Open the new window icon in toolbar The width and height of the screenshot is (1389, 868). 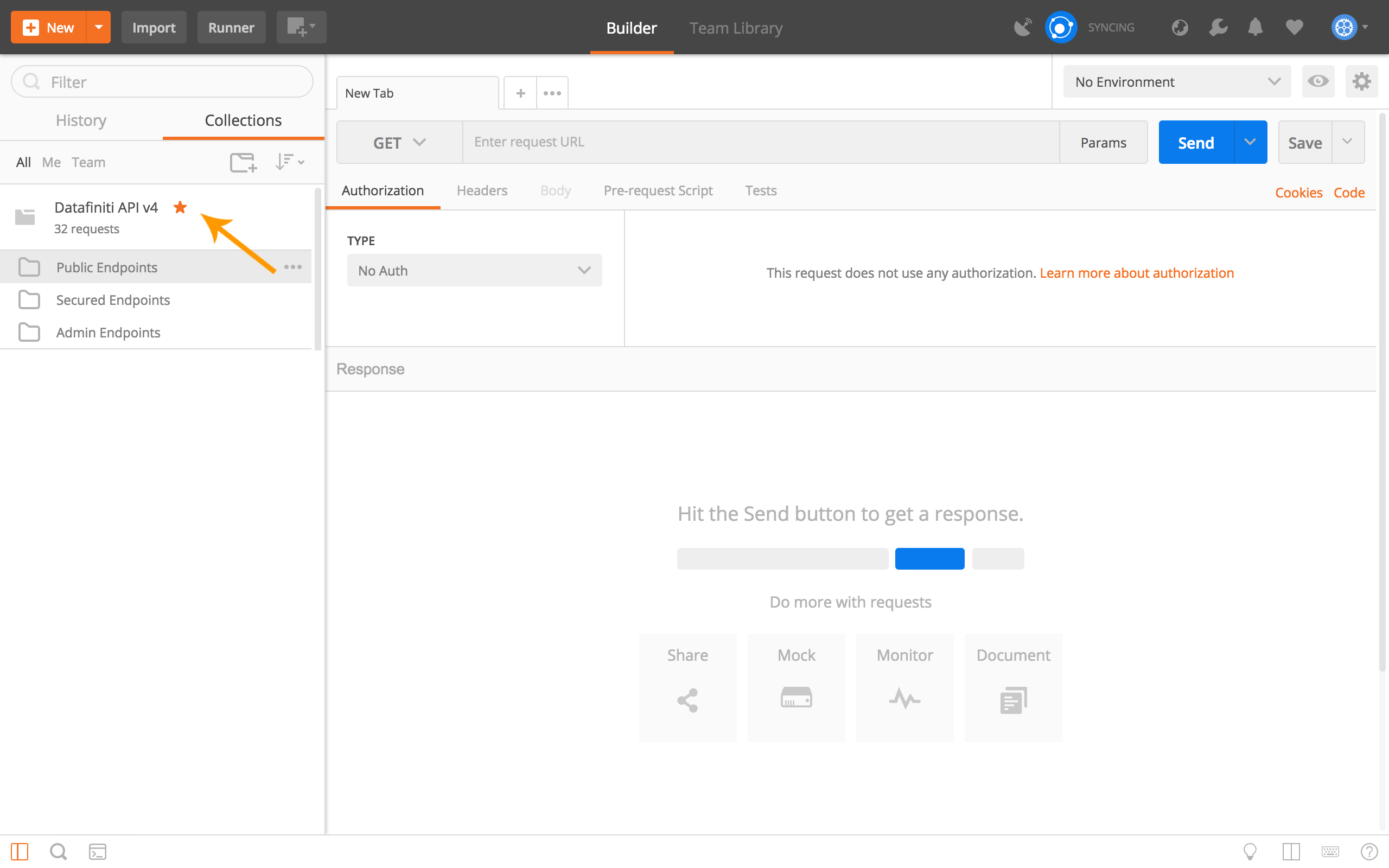point(301,27)
